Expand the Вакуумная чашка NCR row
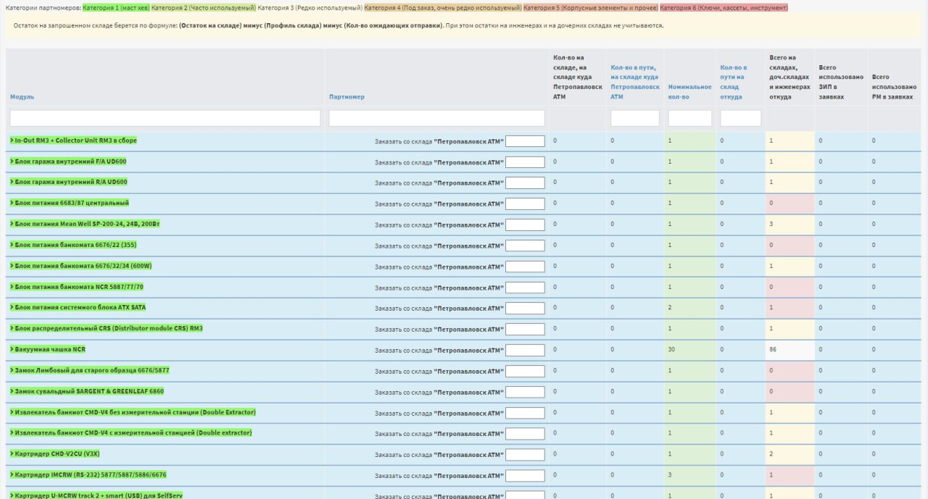This screenshot has height=499, width=928. (49, 350)
